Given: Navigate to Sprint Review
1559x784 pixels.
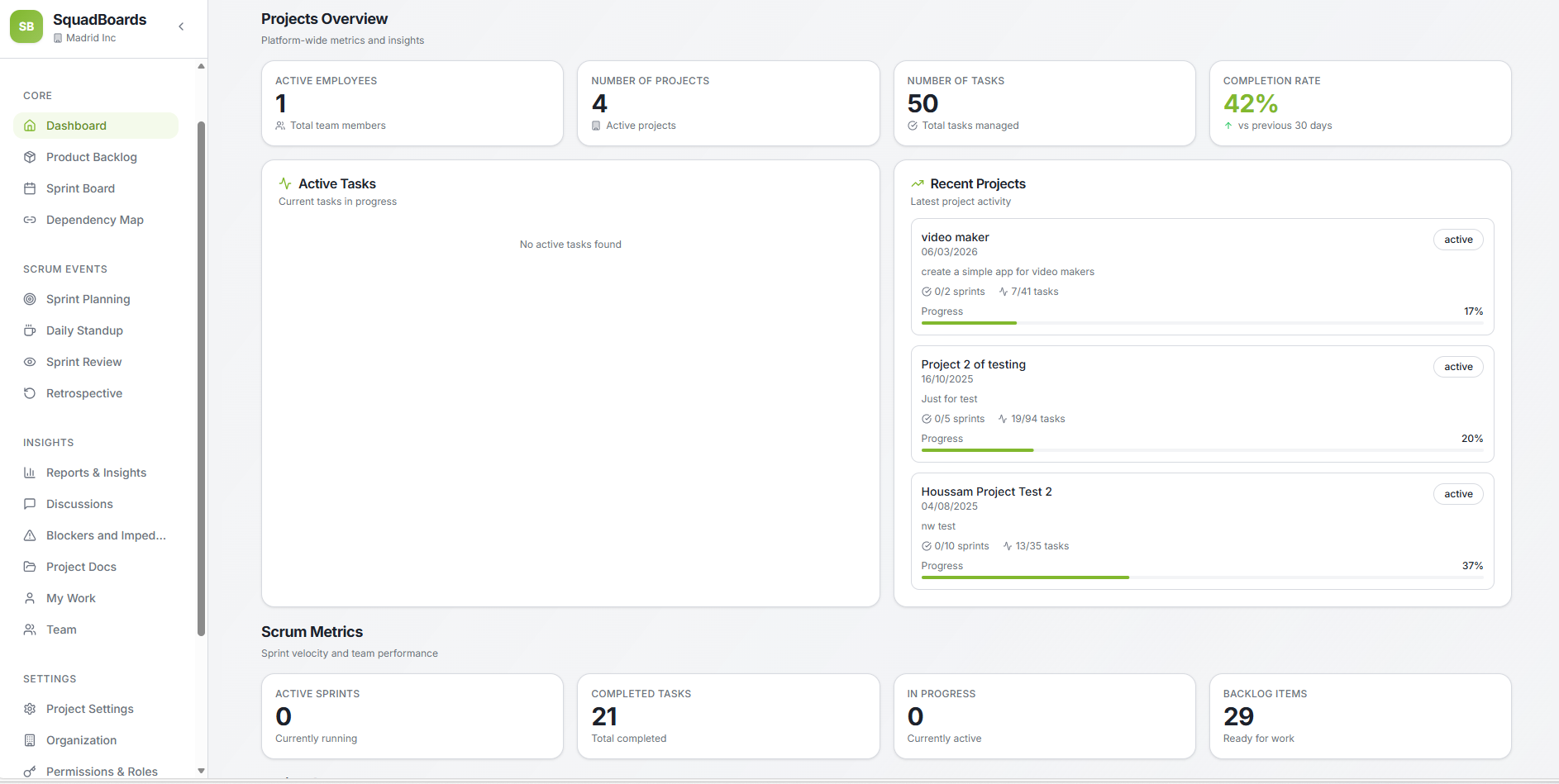Looking at the screenshot, I should pos(96,362).
